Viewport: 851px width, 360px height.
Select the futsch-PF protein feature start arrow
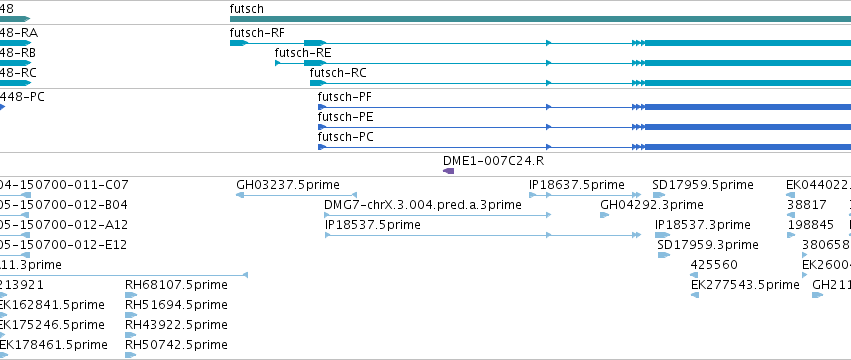click(x=321, y=107)
